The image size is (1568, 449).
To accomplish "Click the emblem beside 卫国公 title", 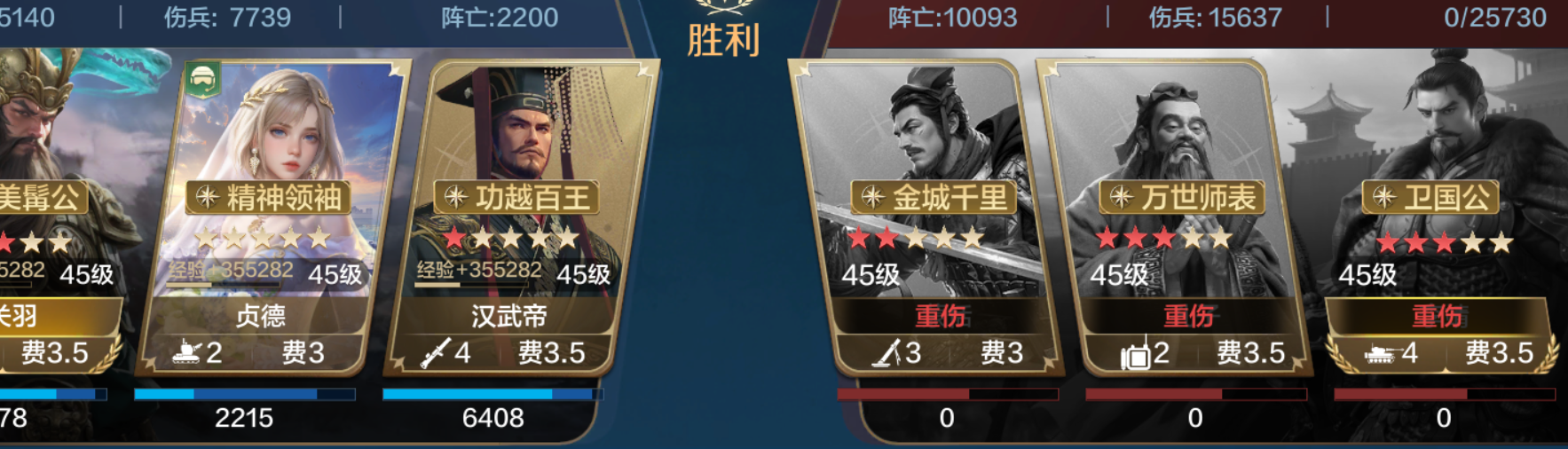I will pyautogui.click(x=1384, y=197).
